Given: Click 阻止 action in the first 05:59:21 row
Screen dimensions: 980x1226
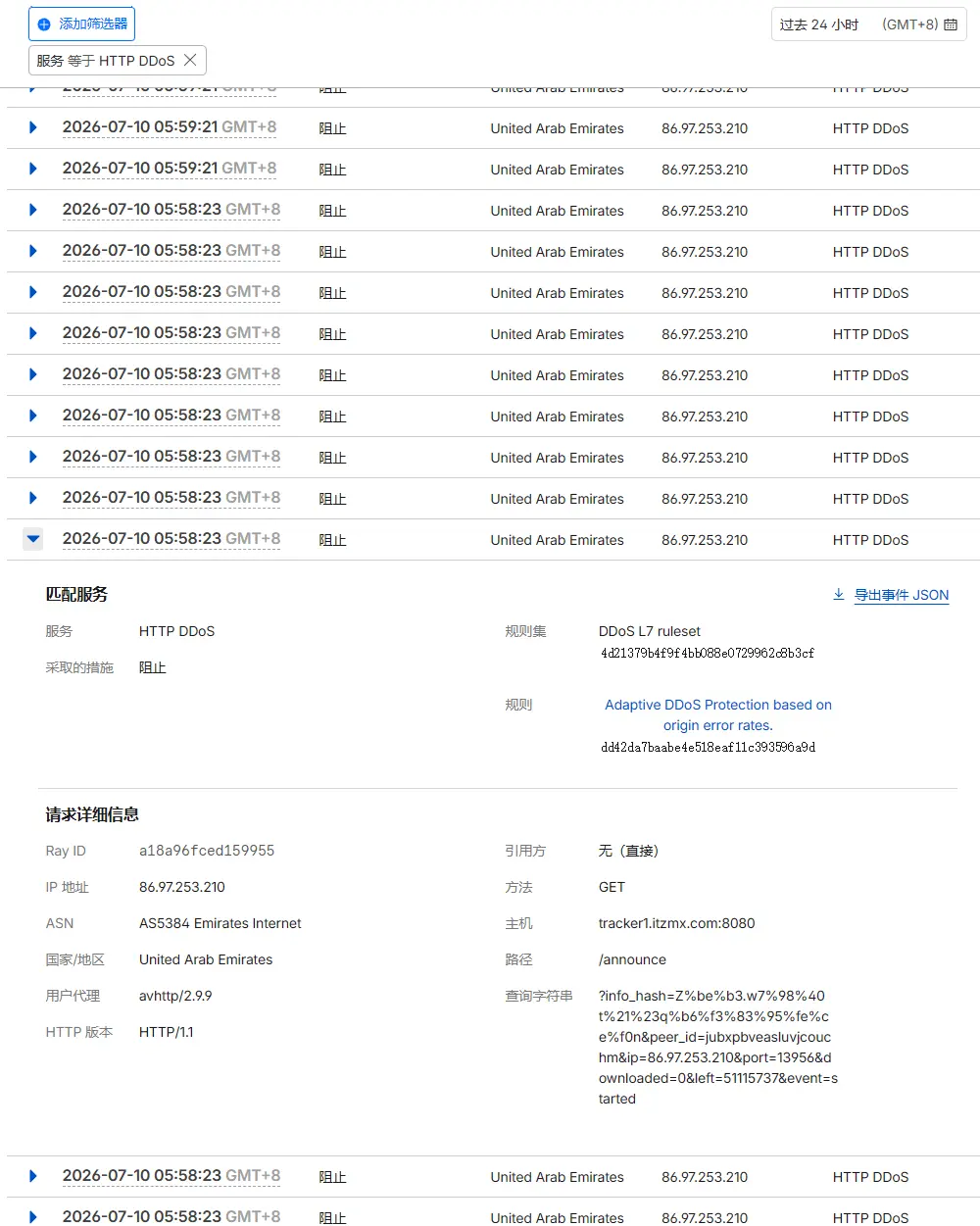Looking at the screenshot, I should pos(332,128).
